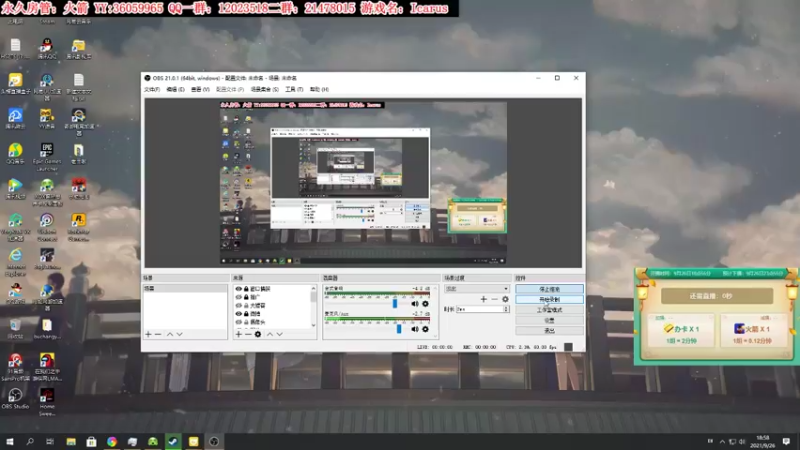This screenshot has width=800, height=450.
Task: Click the 开始录制 start recording button
Action: 549,299
